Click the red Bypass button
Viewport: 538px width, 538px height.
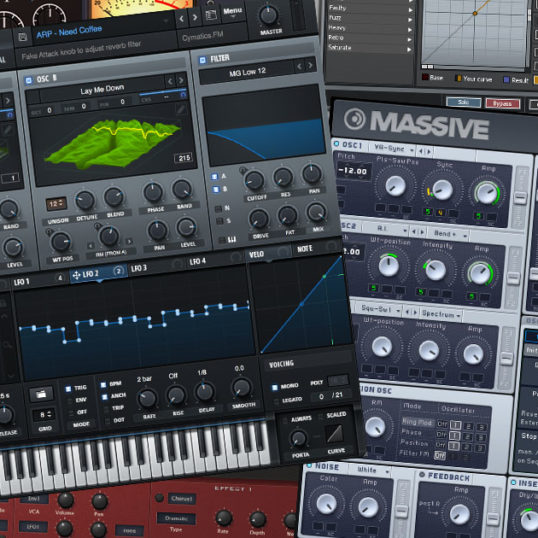(x=502, y=104)
